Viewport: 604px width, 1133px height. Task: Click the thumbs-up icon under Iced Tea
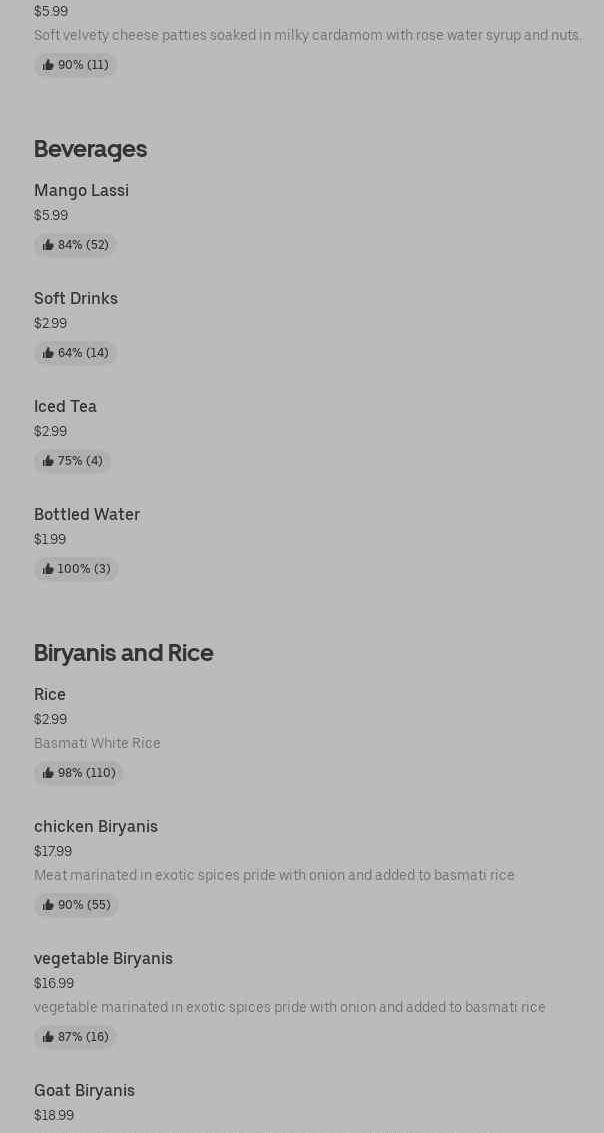48,461
